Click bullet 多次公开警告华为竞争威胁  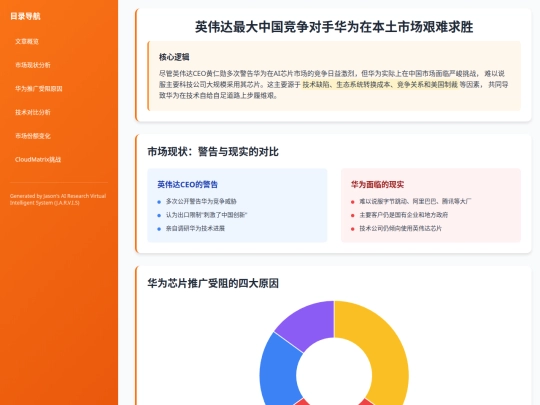[201, 201]
